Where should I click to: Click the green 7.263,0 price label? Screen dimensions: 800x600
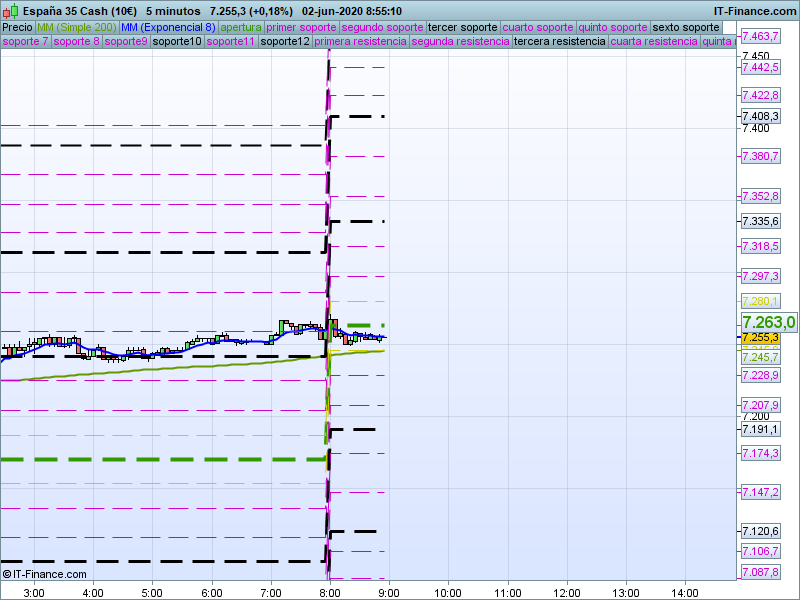[768, 322]
